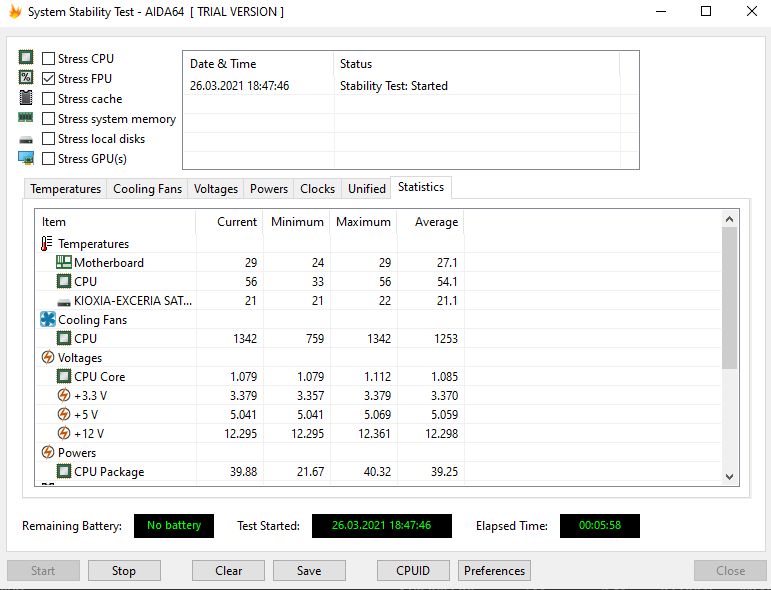
Task: Select the Statistics tab
Action: (x=421, y=187)
